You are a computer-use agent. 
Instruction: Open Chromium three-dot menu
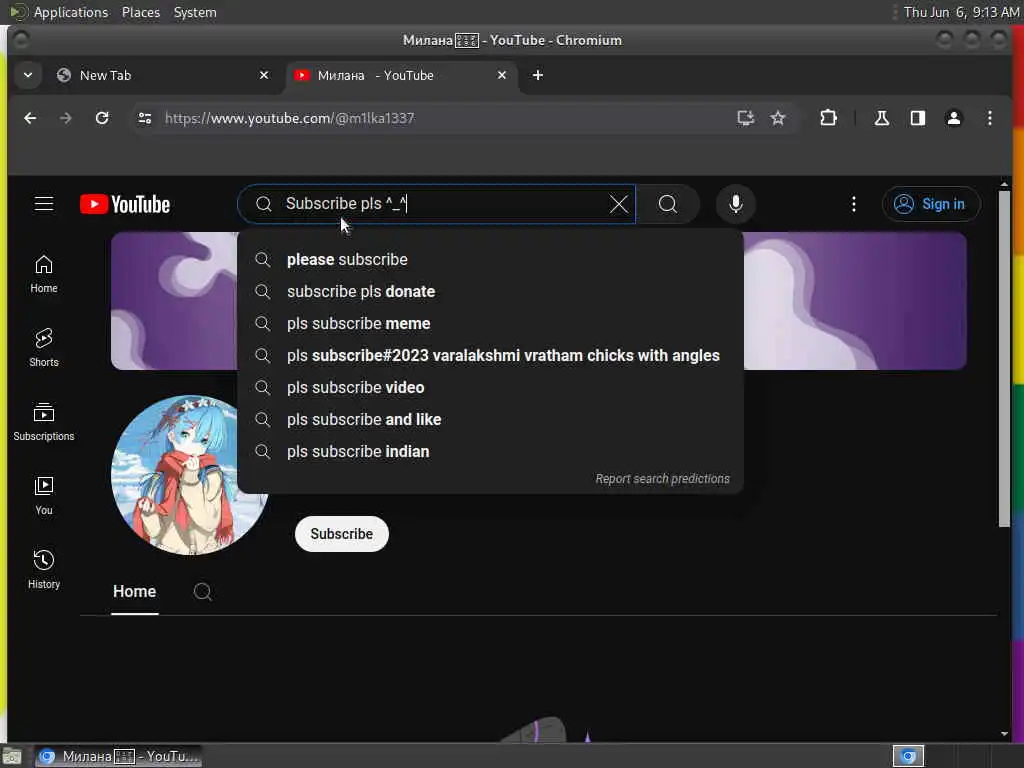coord(990,118)
